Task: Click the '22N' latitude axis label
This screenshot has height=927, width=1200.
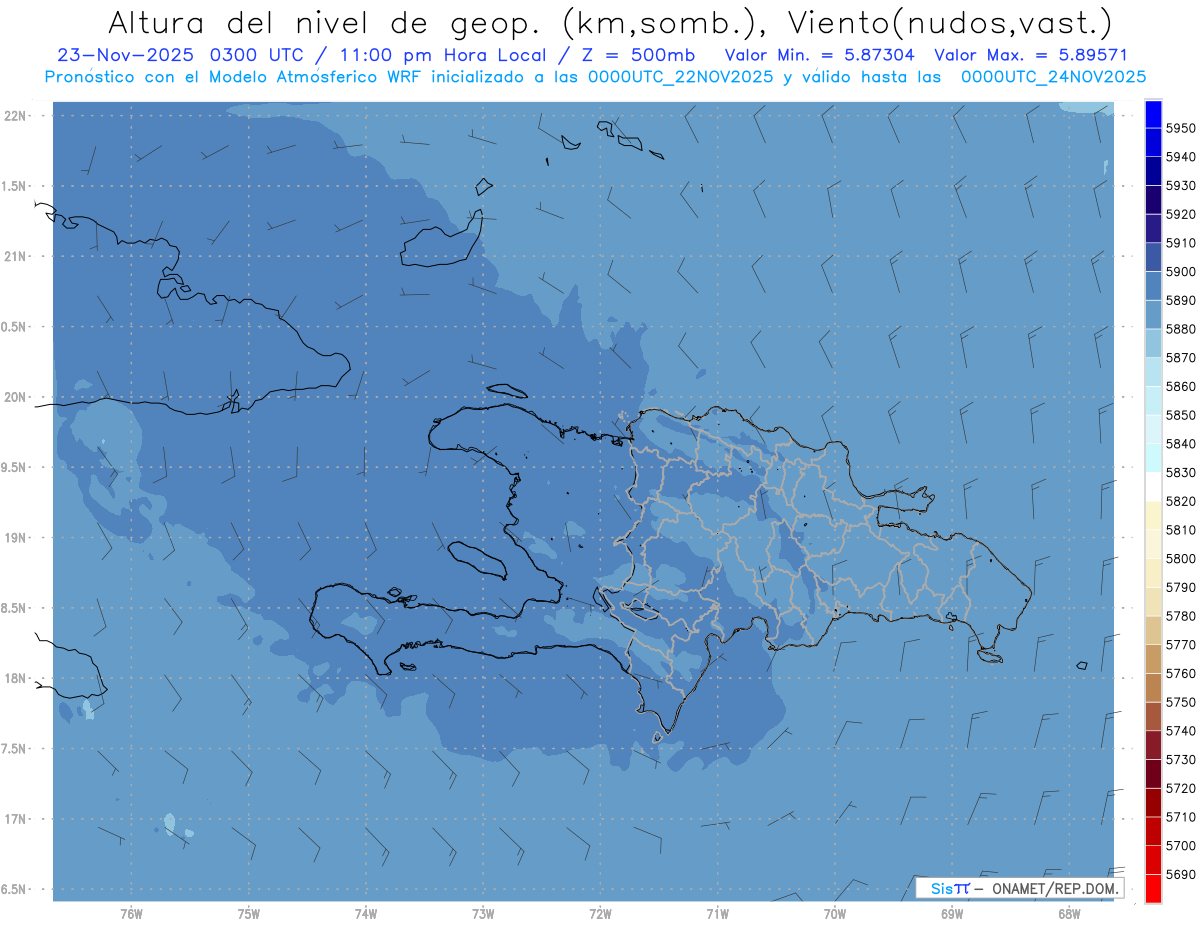Action: (x=15, y=116)
